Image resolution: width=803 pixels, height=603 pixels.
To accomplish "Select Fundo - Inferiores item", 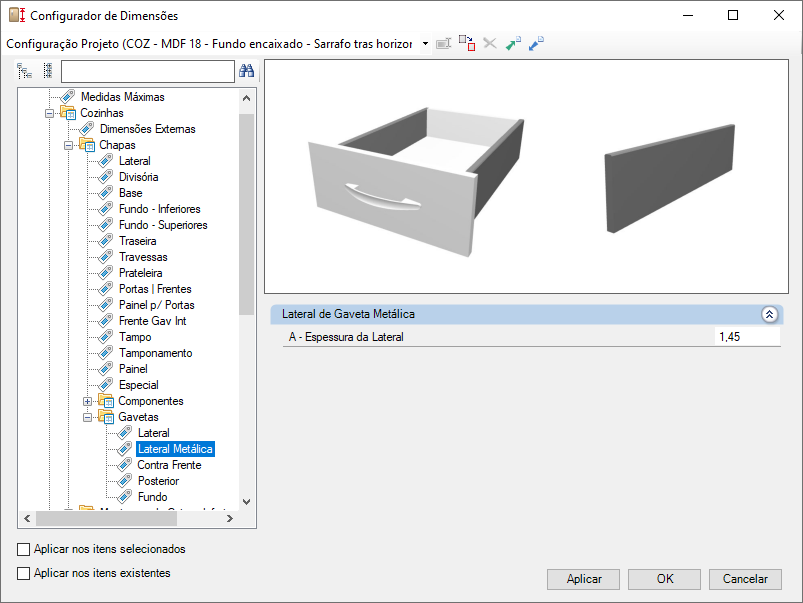I will coord(159,209).
